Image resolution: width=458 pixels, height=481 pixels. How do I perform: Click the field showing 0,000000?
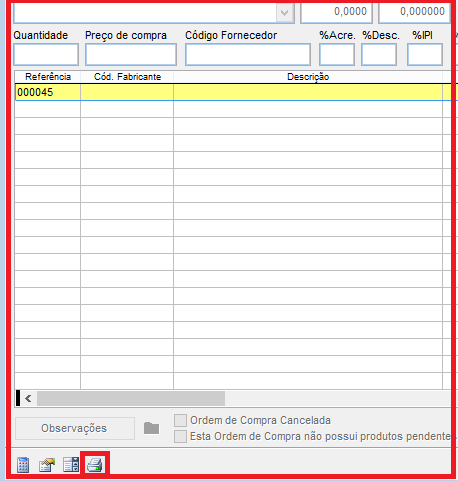414,13
